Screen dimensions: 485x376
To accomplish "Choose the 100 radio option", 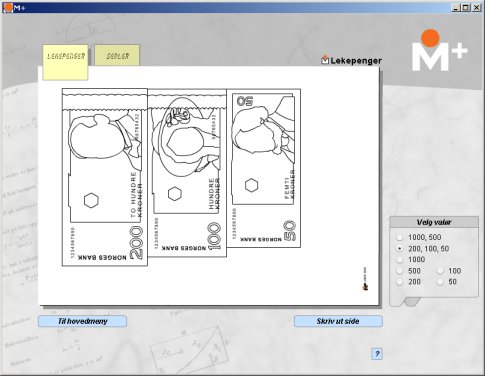I will (440, 271).
